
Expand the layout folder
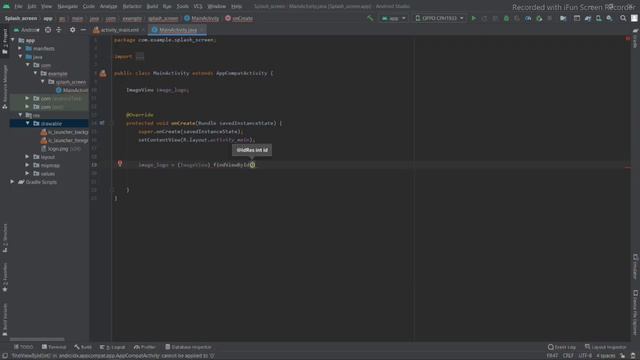click(x=27, y=157)
